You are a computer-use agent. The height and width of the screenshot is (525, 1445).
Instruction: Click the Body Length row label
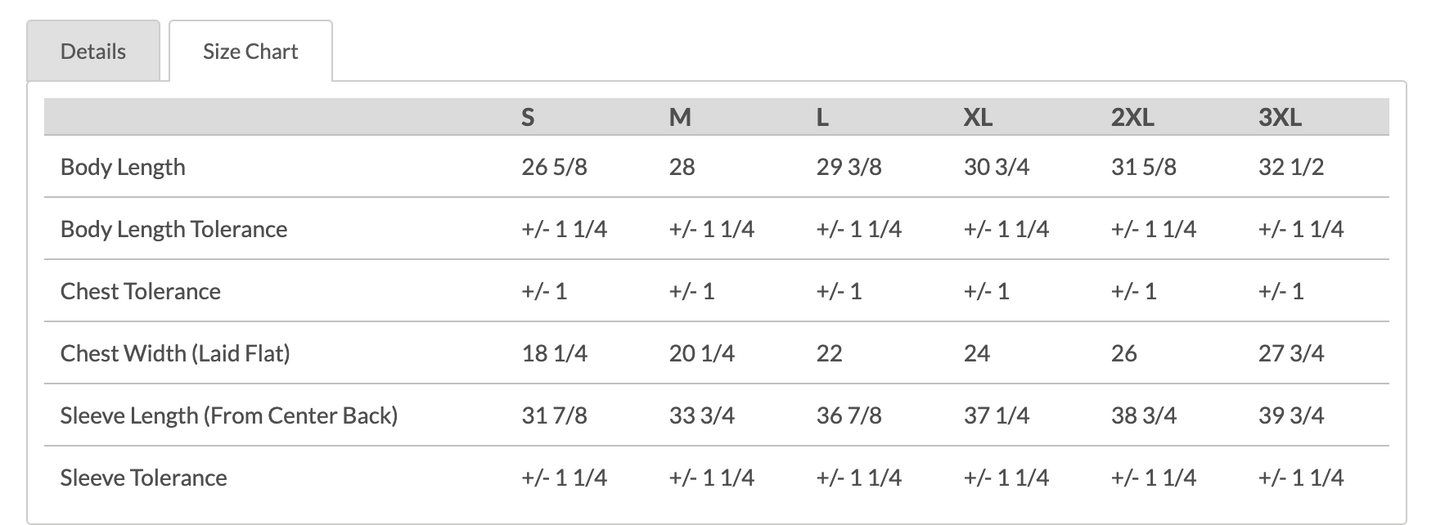coord(123,167)
